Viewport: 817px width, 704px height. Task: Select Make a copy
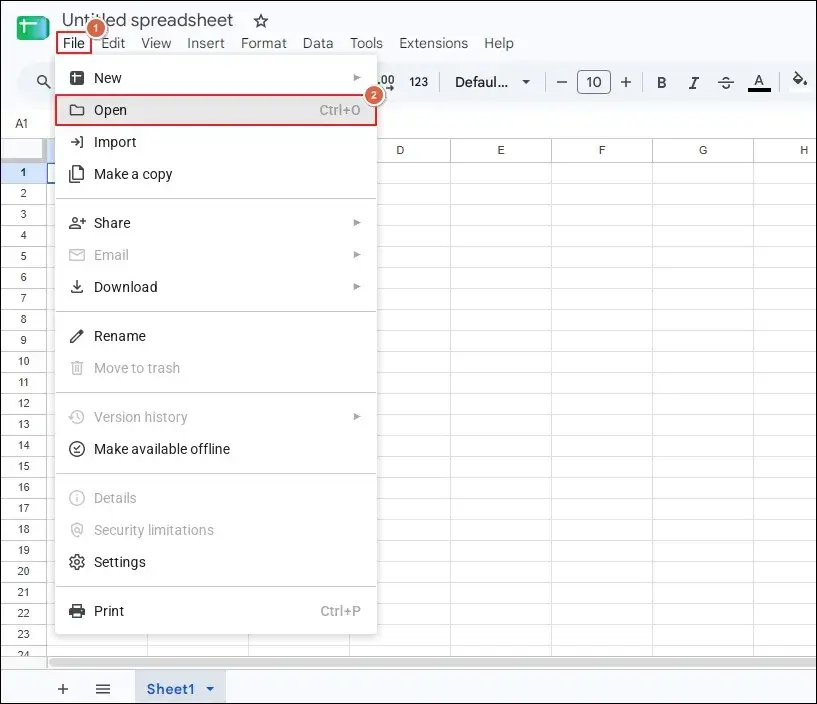pos(216,174)
